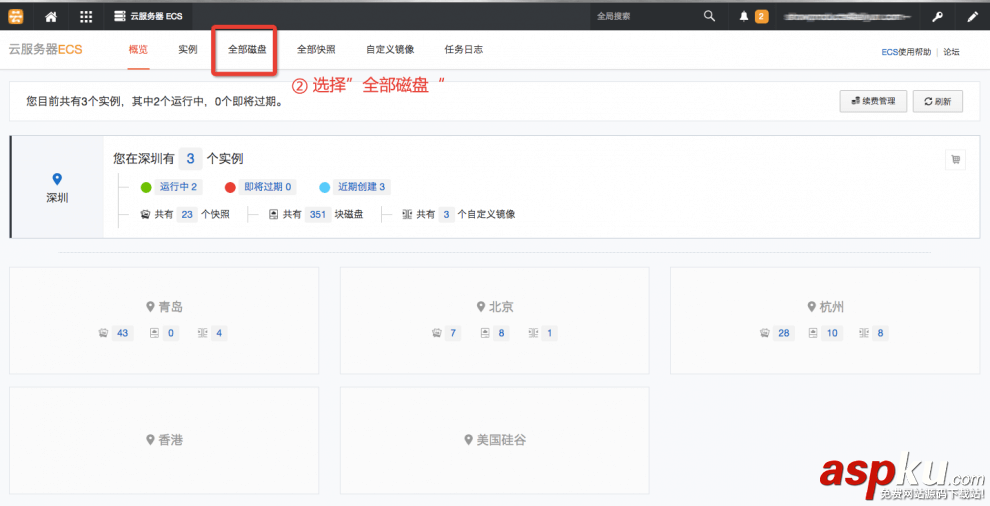Open the 任务日志 tab
Image resolution: width=990 pixels, height=506 pixels.
(x=463, y=49)
